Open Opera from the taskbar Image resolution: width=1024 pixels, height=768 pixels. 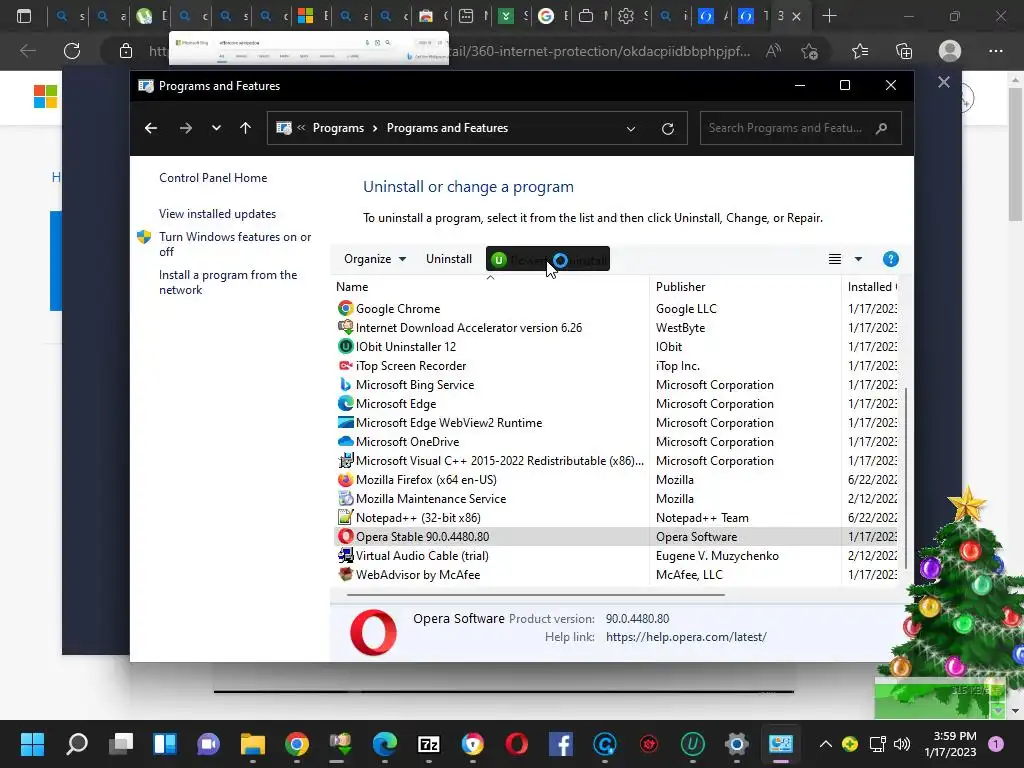click(x=517, y=744)
